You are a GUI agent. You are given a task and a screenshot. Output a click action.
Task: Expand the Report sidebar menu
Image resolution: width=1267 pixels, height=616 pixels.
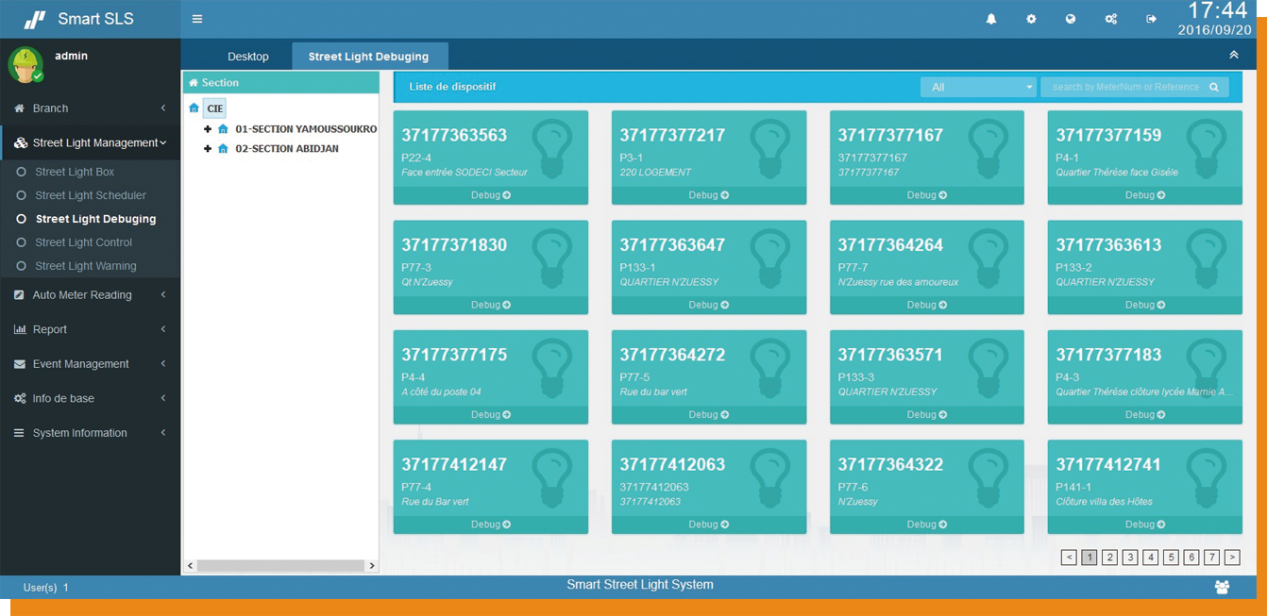coord(90,329)
